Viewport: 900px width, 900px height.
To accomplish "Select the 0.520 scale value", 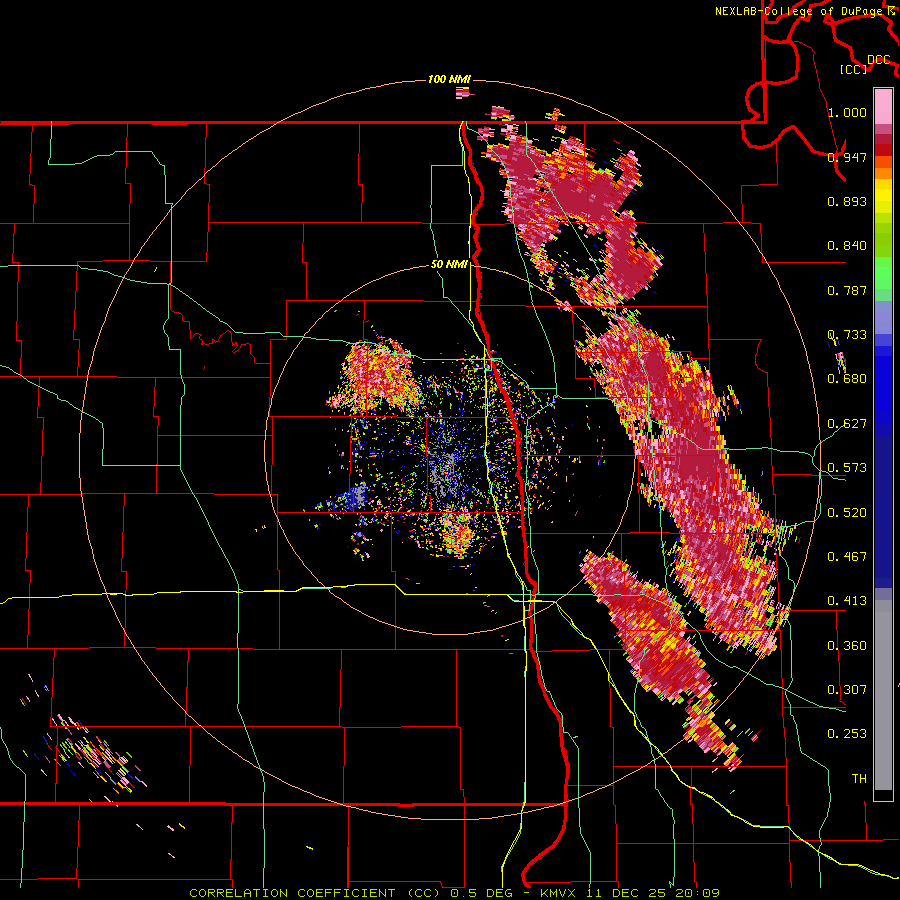I will pos(847,512).
